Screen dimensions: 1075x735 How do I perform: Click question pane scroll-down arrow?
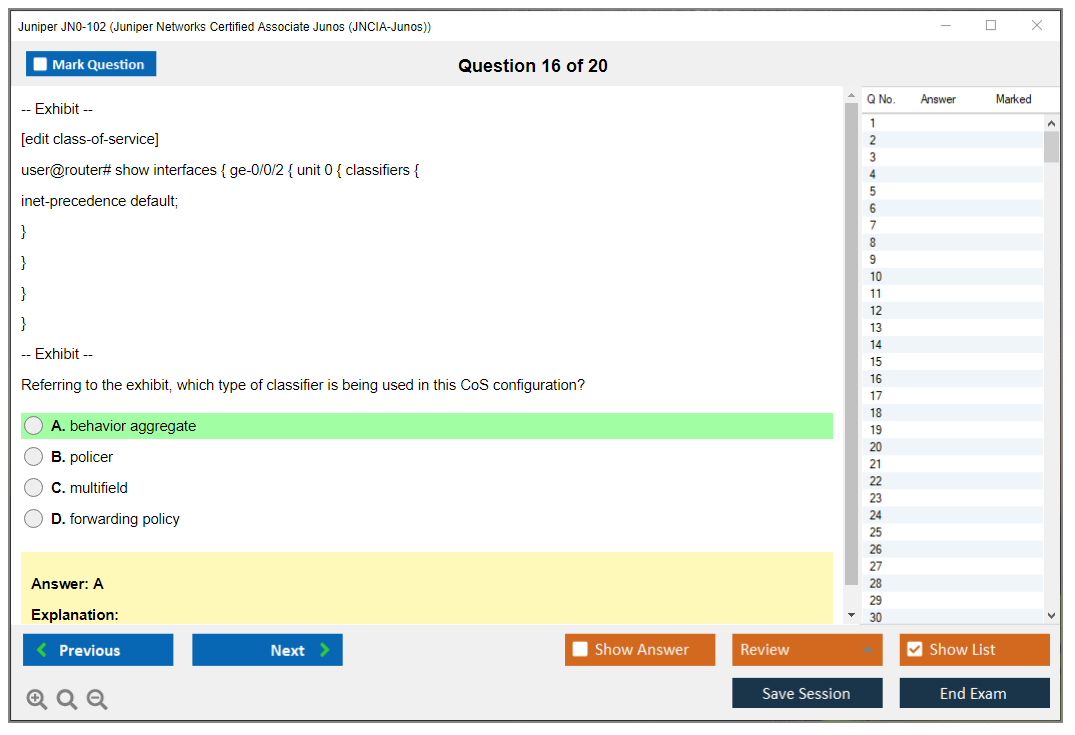[x=851, y=615]
